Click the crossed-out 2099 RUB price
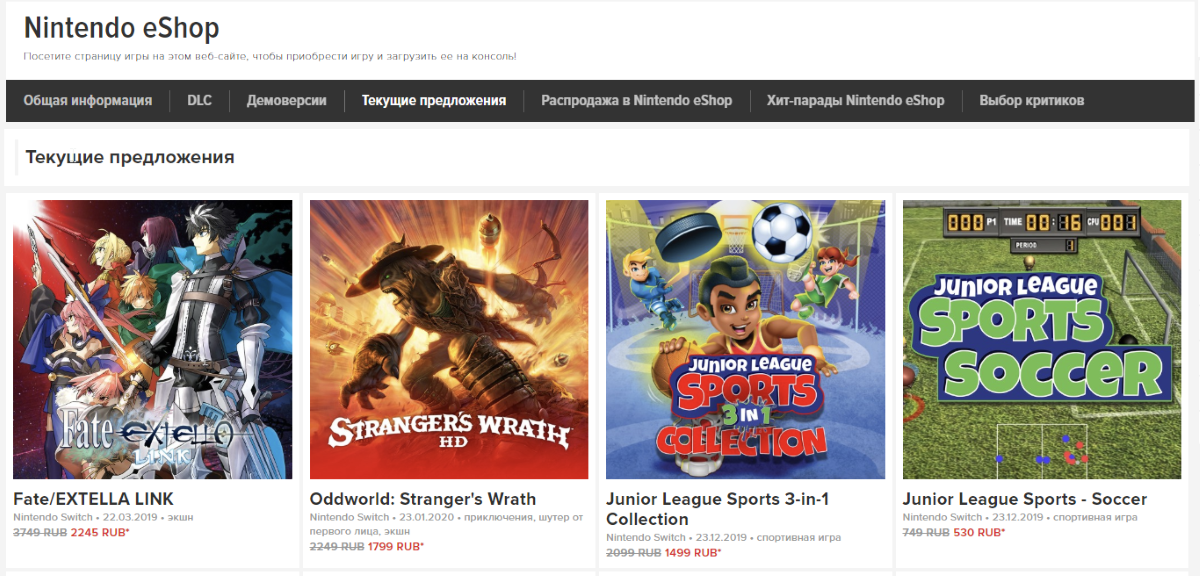1200x576 pixels. pos(633,552)
